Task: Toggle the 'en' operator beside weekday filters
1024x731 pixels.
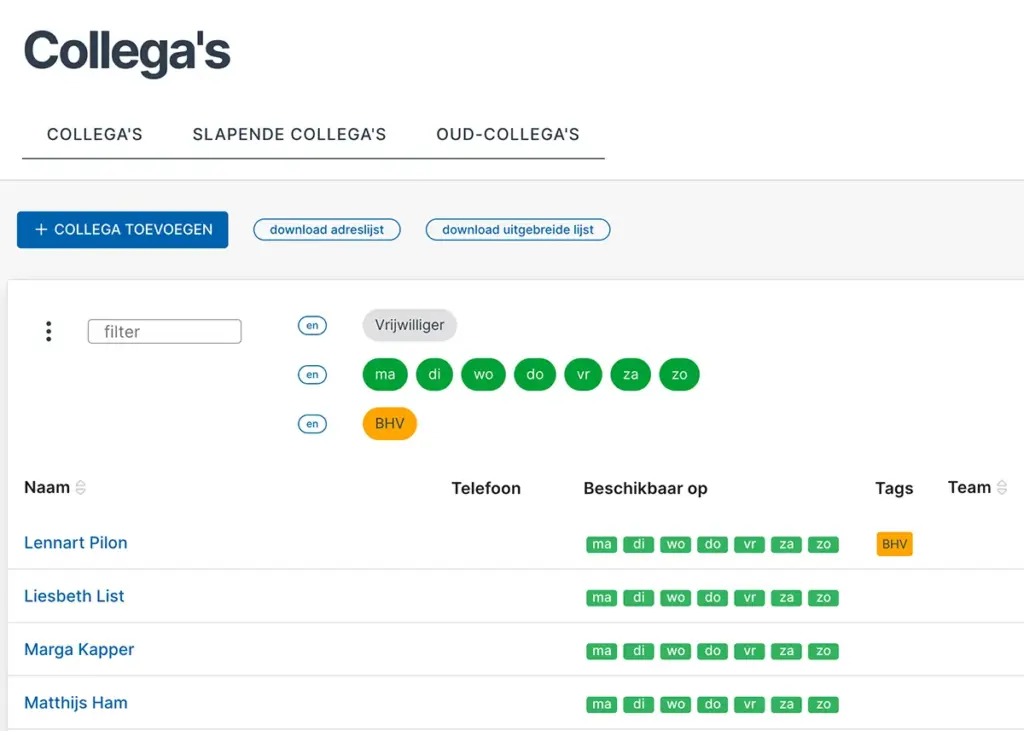Action: coord(312,375)
